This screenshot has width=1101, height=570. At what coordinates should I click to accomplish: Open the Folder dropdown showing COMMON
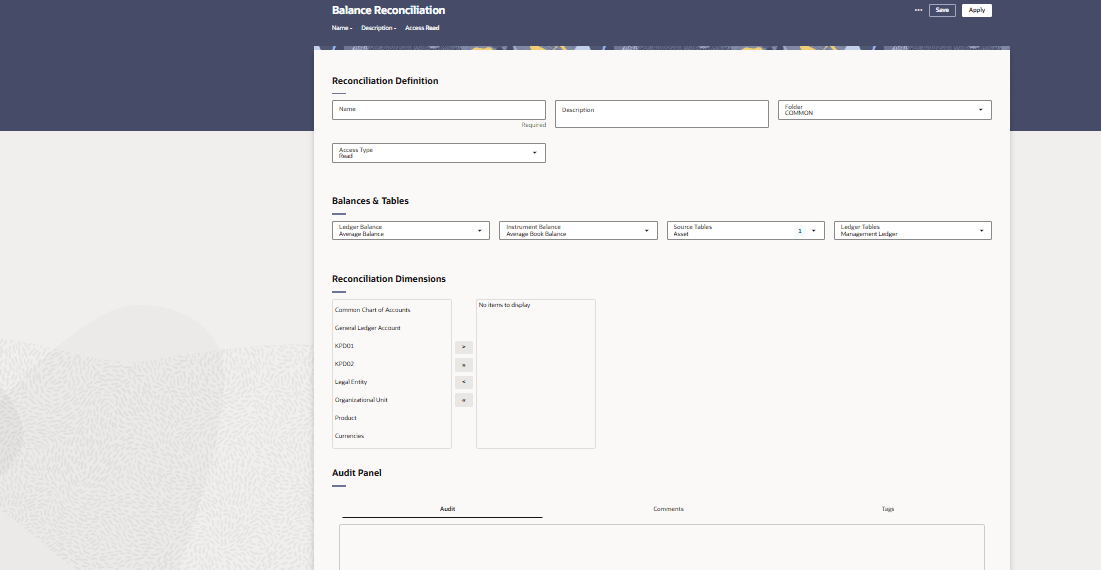[x=884, y=110]
